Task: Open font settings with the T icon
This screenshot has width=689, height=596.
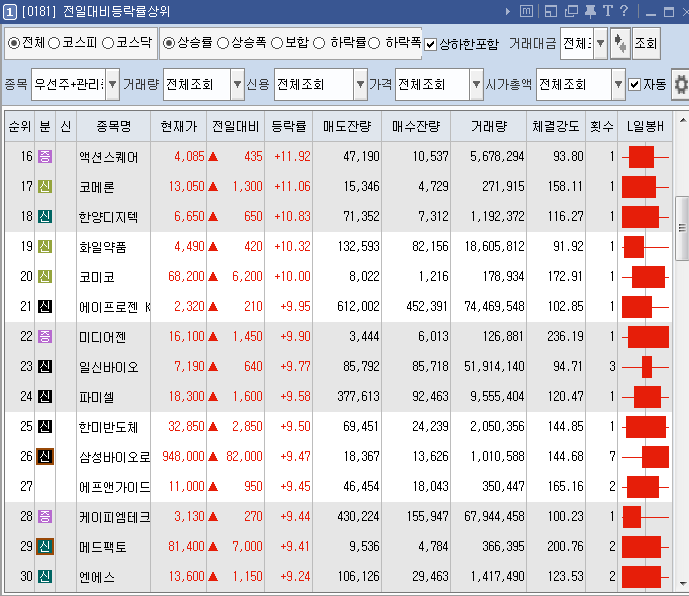Action: tap(608, 11)
